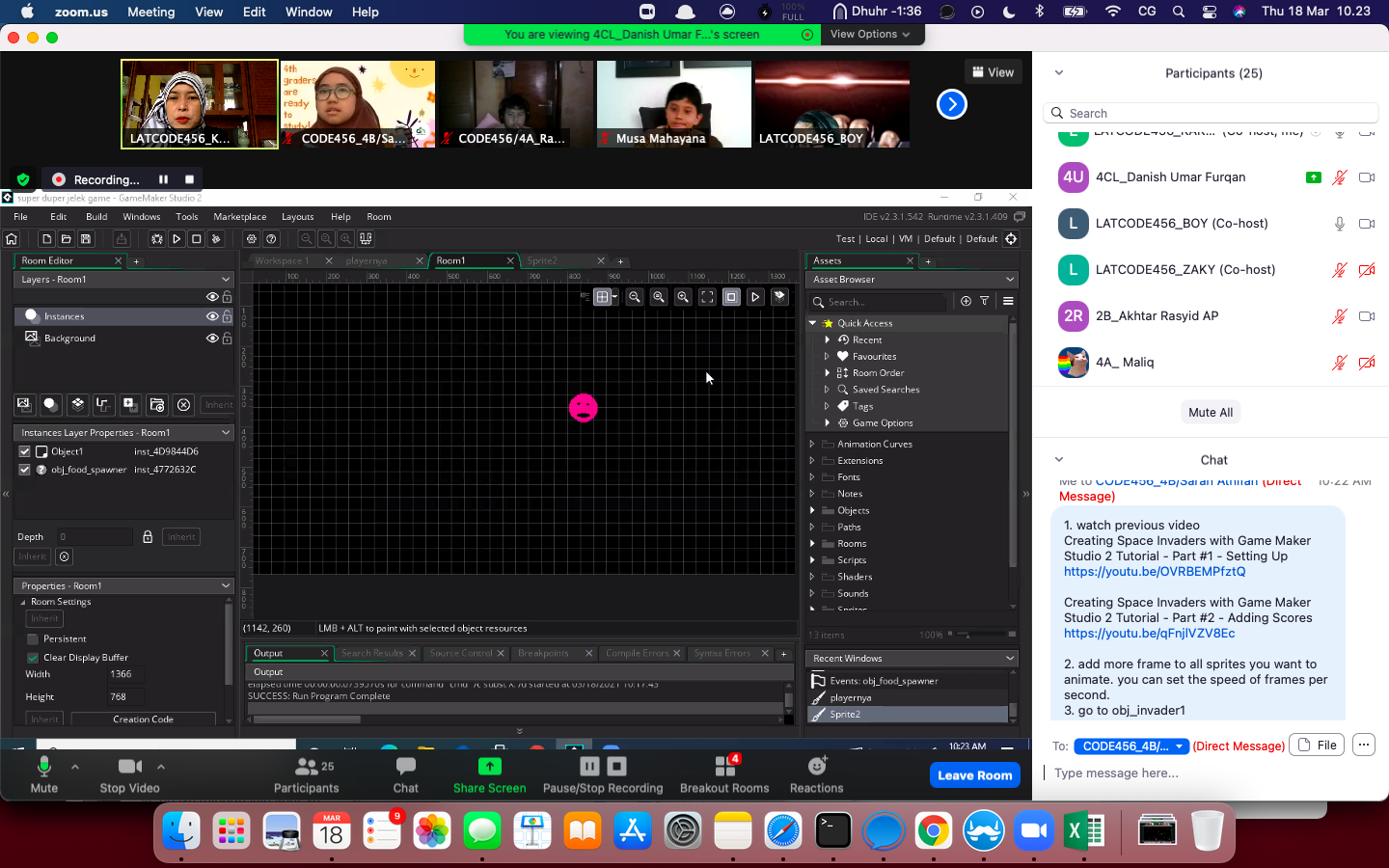Uncheck the Object1 instance checkbox
The width and height of the screenshot is (1389, 868).
(25, 451)
